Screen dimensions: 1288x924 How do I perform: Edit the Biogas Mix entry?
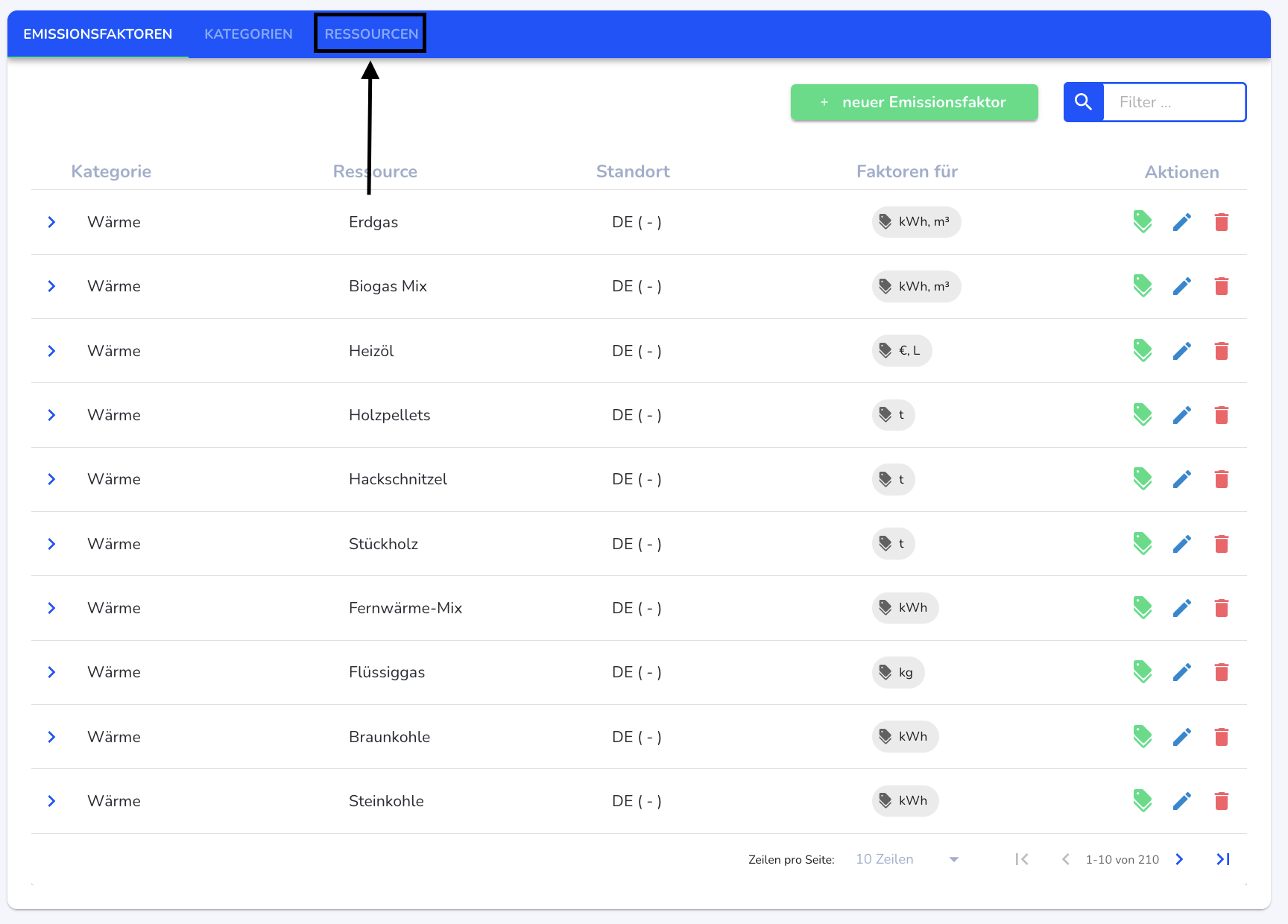(1182, 286)
